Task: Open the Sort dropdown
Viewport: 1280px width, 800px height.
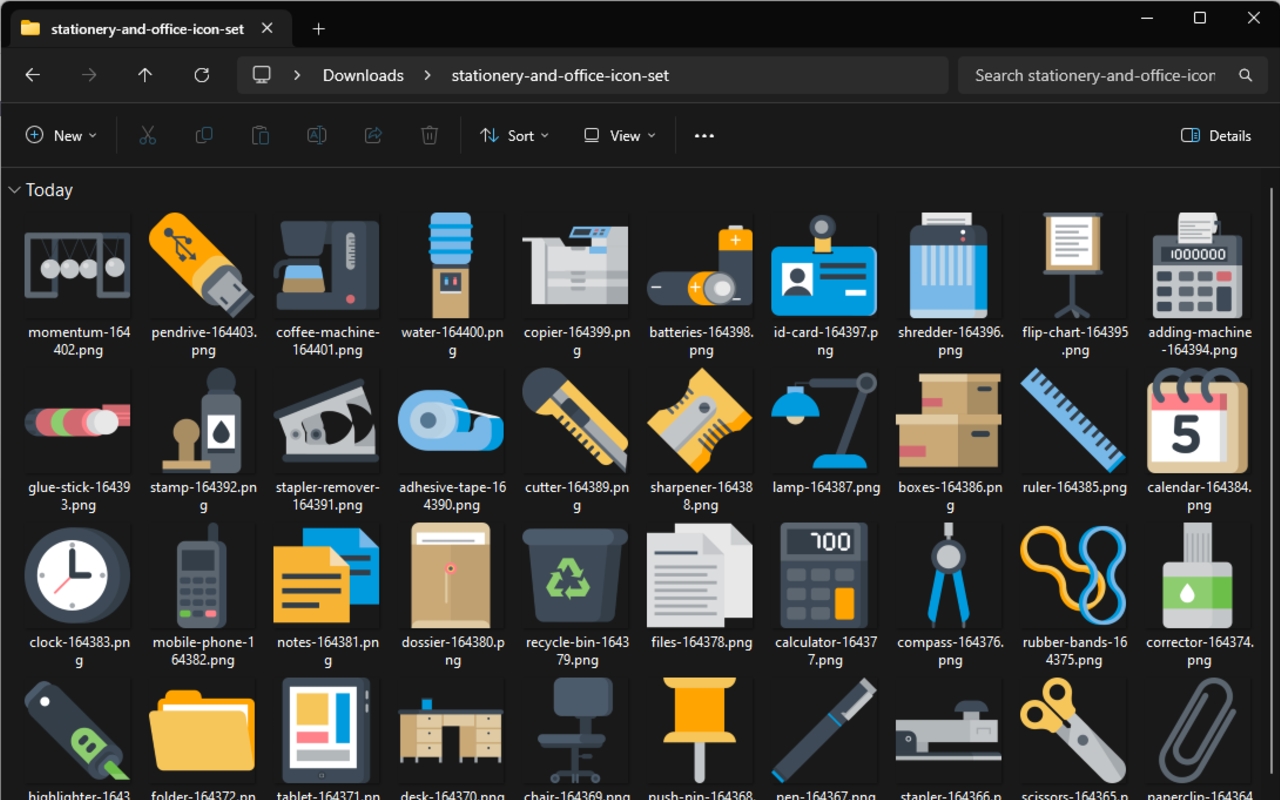Action: [x=513, y=135]
